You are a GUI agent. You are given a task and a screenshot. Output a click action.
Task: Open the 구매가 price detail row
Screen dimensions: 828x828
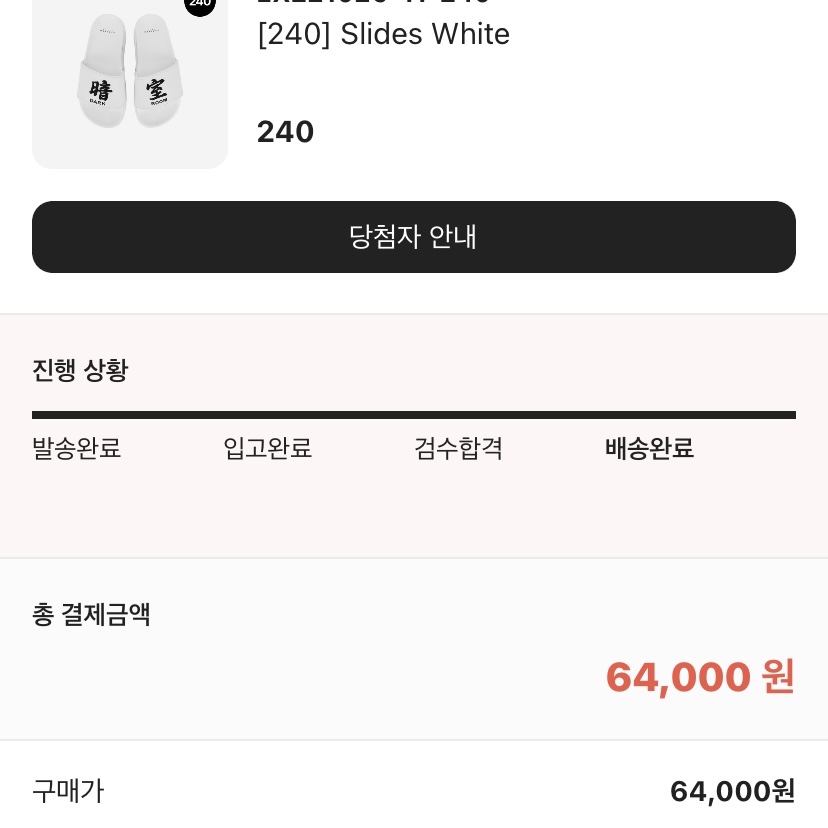[x=414, y=791]
